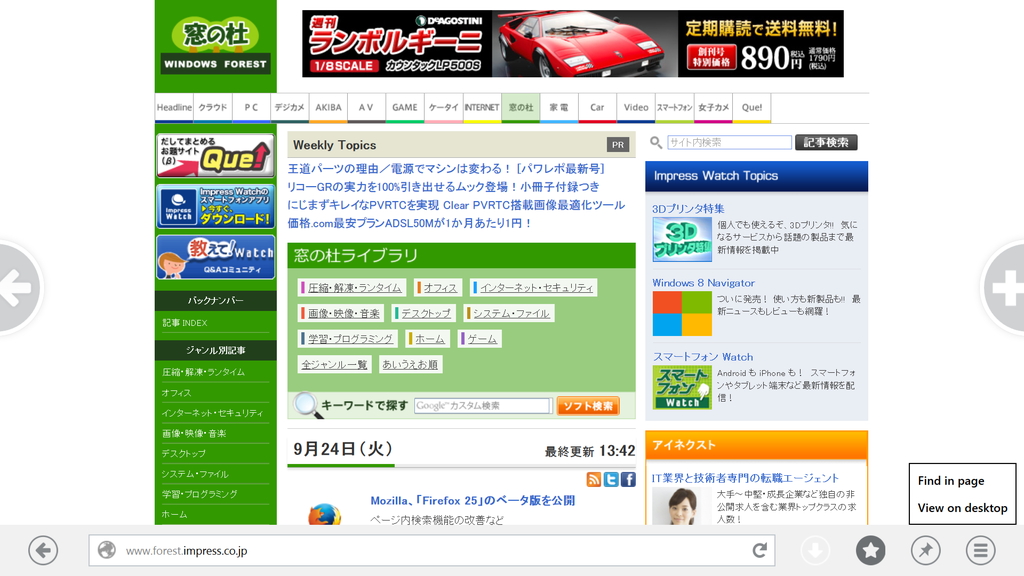Screen dimensions: 1024x576
Task: Open 全ジャンル一覧 link
Action: [334, 364]
